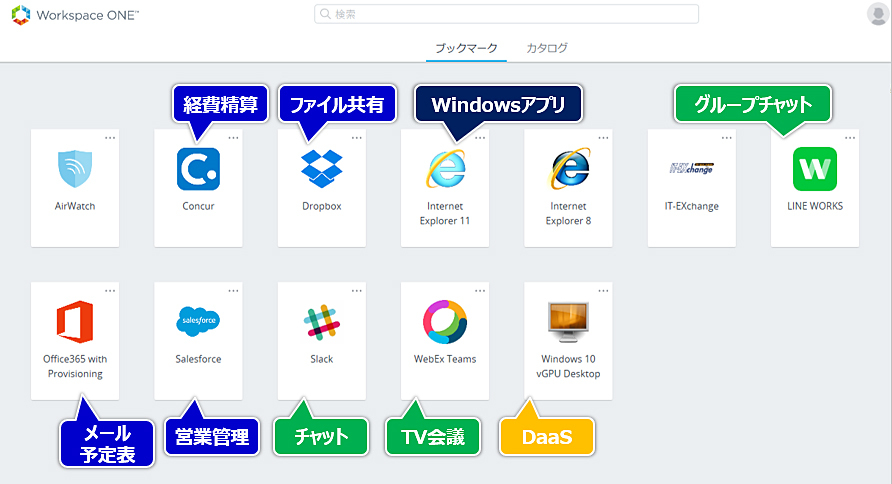Click the Dropbox label text
The width and height of the screenshot is (892, 484).
[321, 206]
